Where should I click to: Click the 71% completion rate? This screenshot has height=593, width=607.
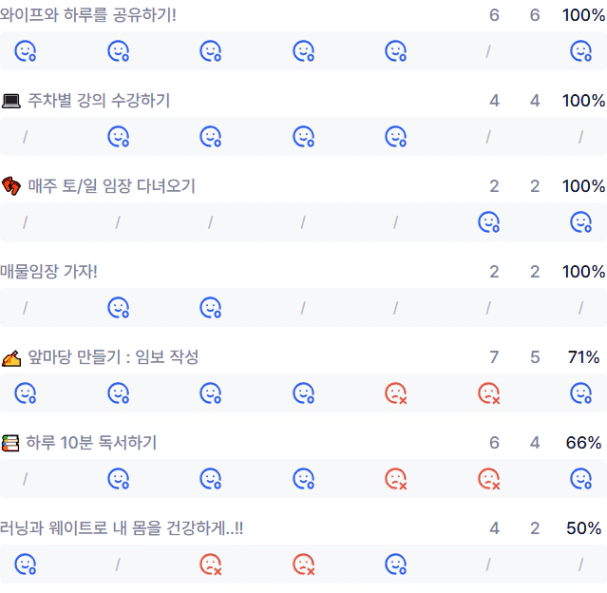[583, 358]
